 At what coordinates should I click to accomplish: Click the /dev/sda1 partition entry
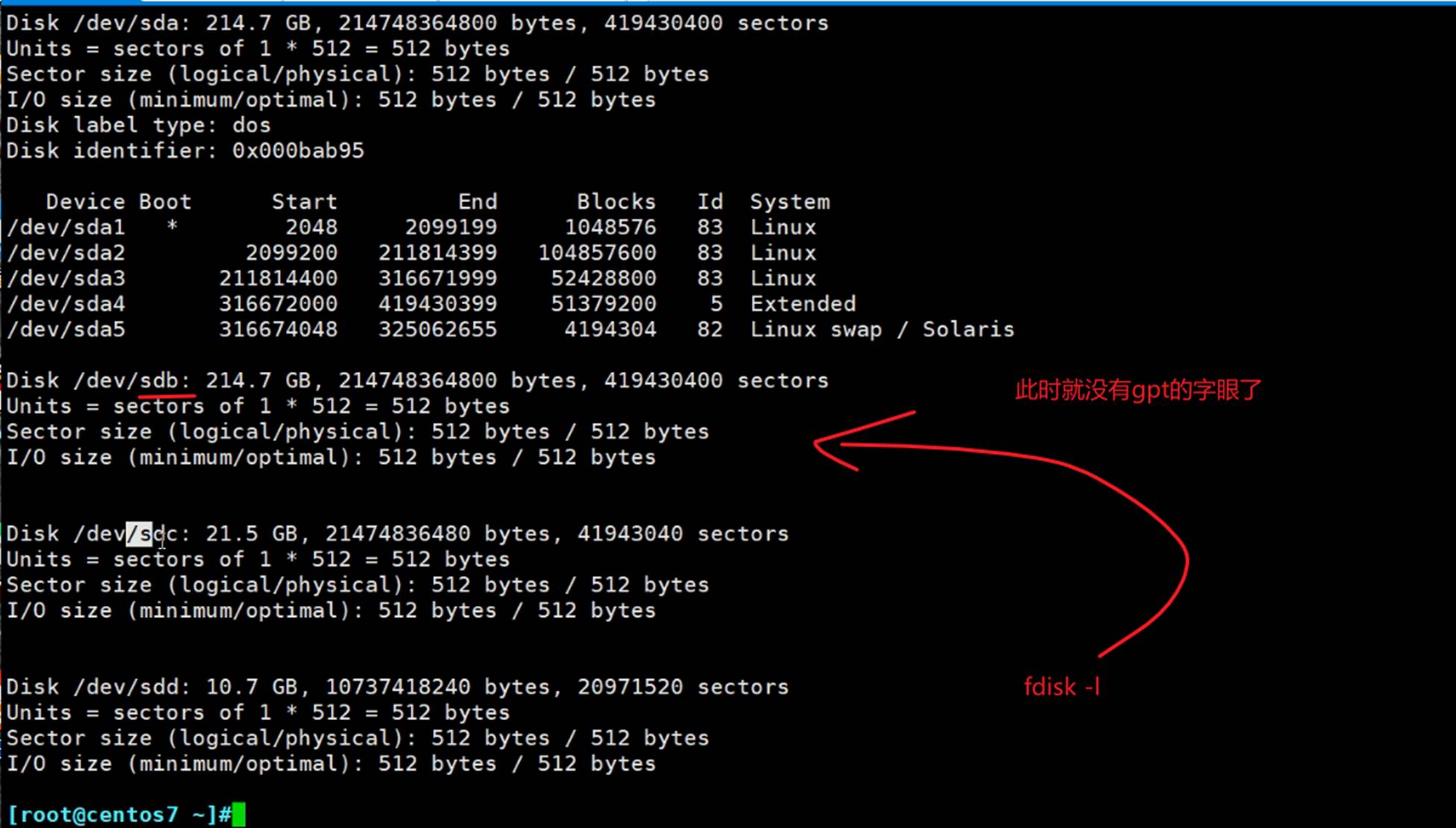pos(66,227)
